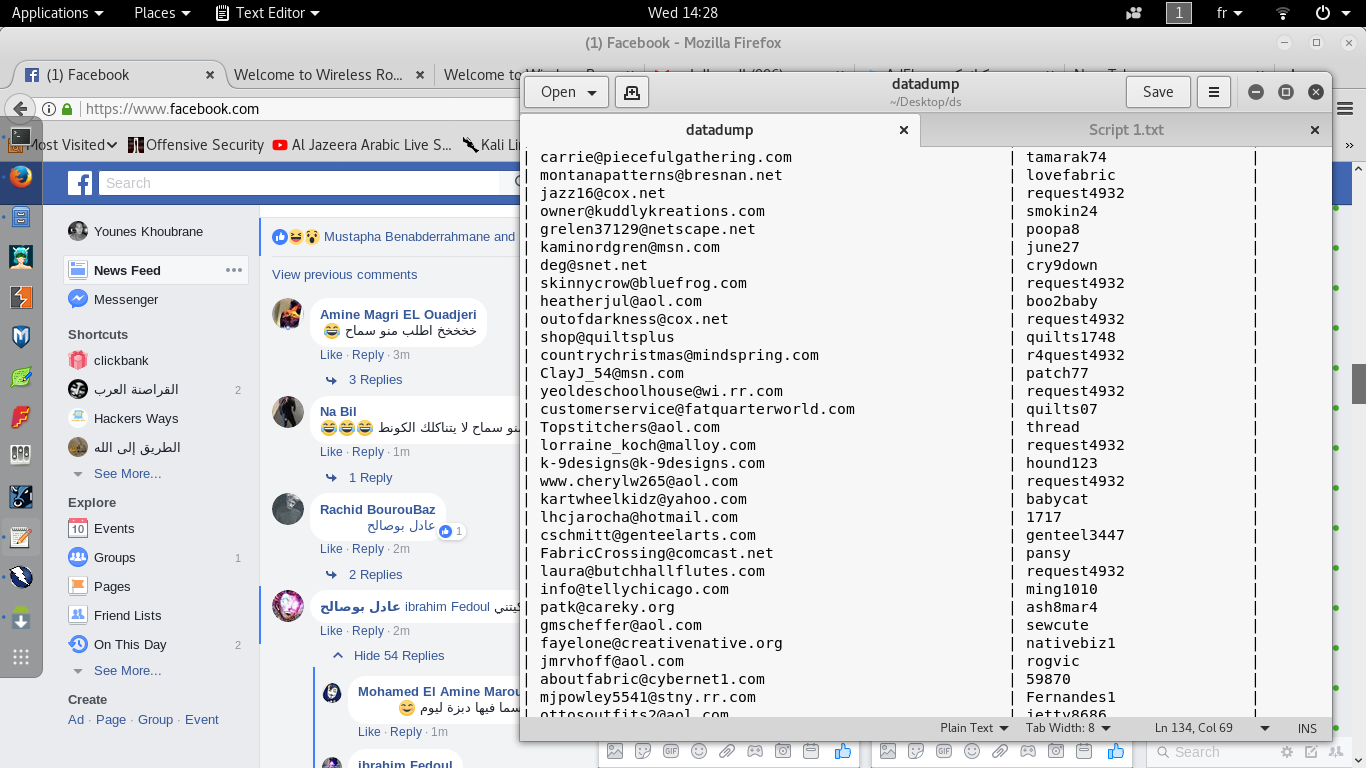Open the Files manager dock icon
This screenshot has height=768, width=1366.
(x=21, y=217)
